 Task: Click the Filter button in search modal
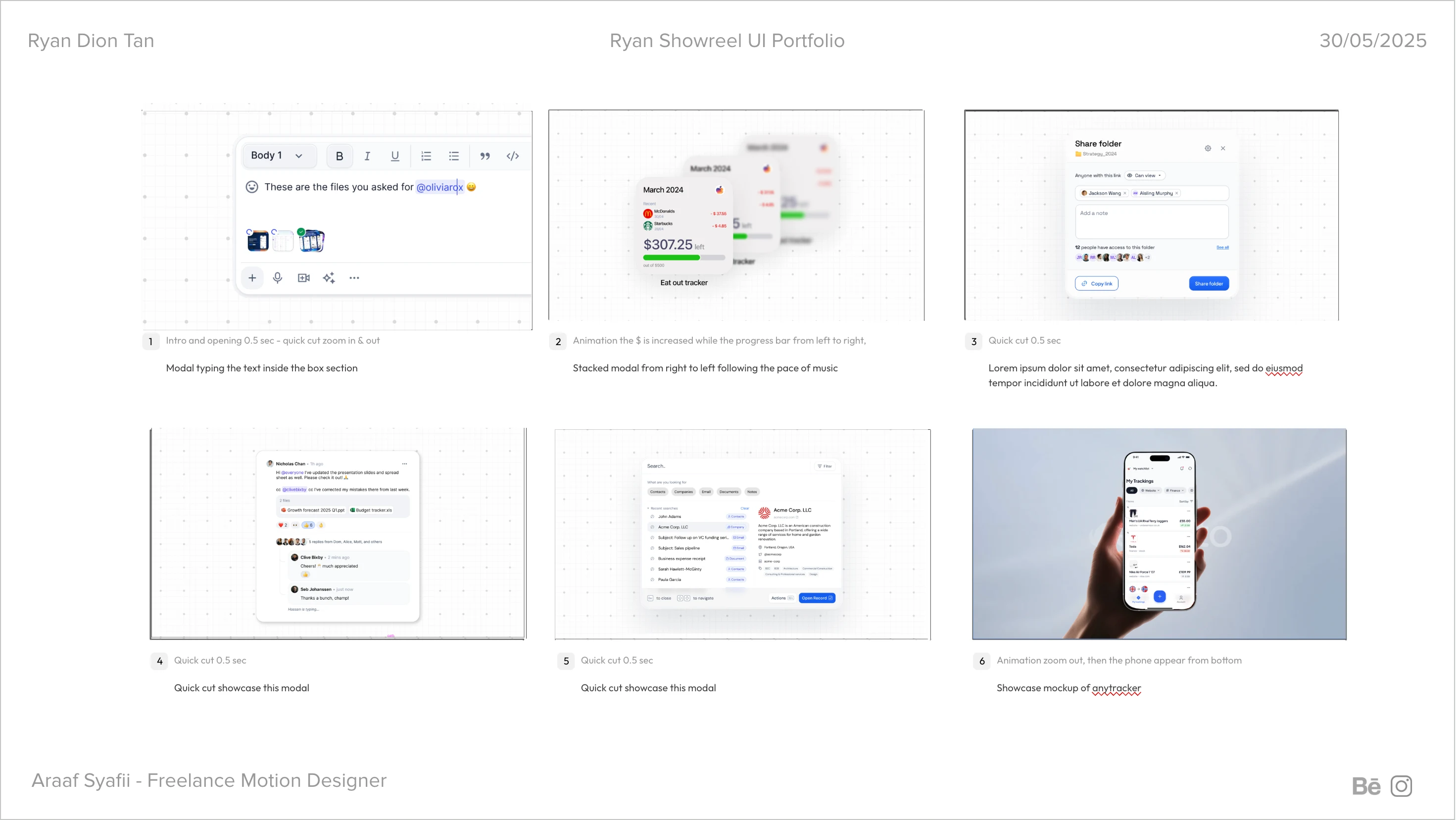825,466
